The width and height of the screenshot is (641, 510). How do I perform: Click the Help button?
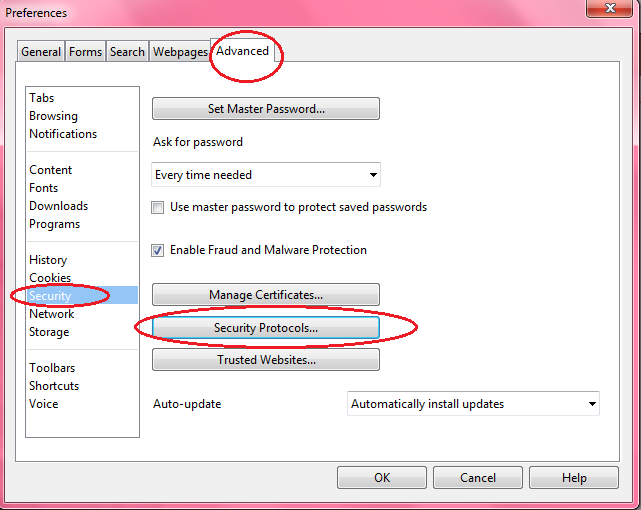coord(574,478)
